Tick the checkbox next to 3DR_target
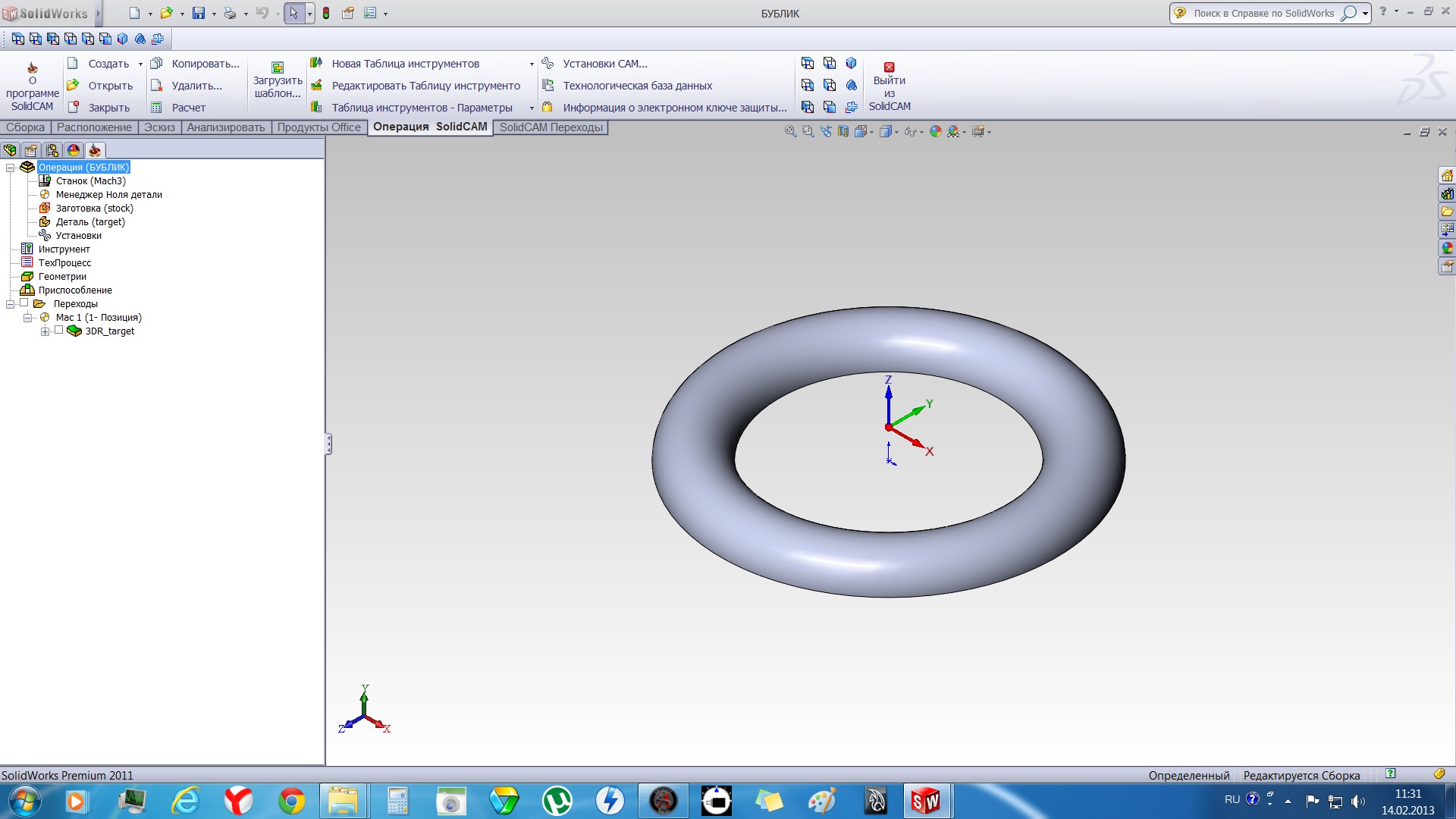 coord(59,331)
